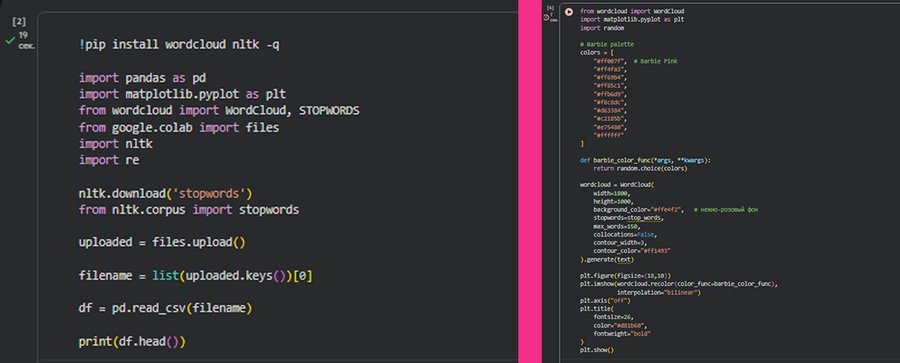
Task: Click the '#ff69b4' color string
Action: 610,77
